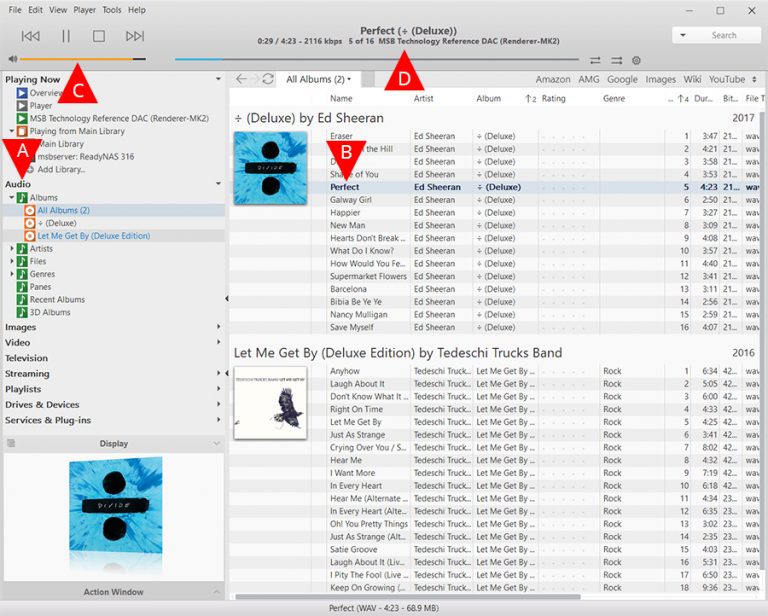Skip to the next track
This screenshot has height=616, width=768.
pyautogui.click(x=135, y=36)
